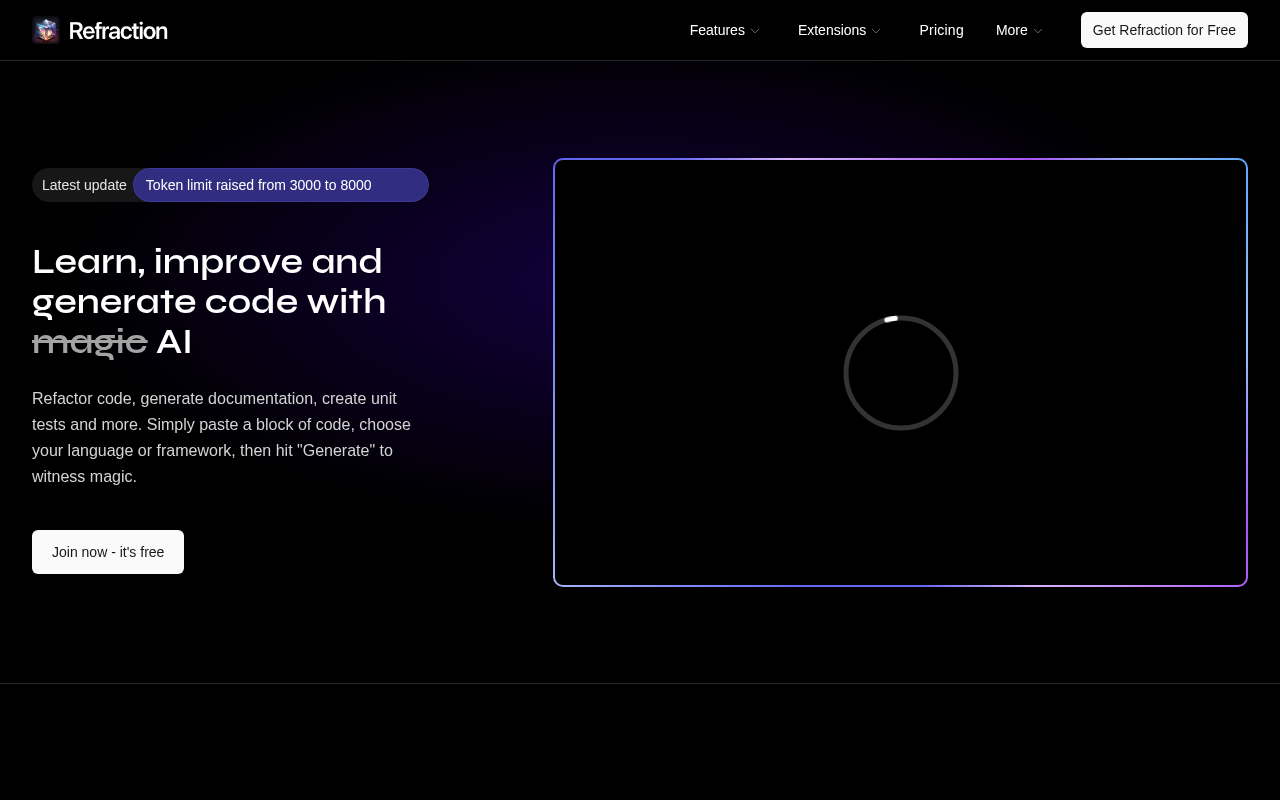Select the Pricing menu item
1280x800 pixels.
pos(941,30)
